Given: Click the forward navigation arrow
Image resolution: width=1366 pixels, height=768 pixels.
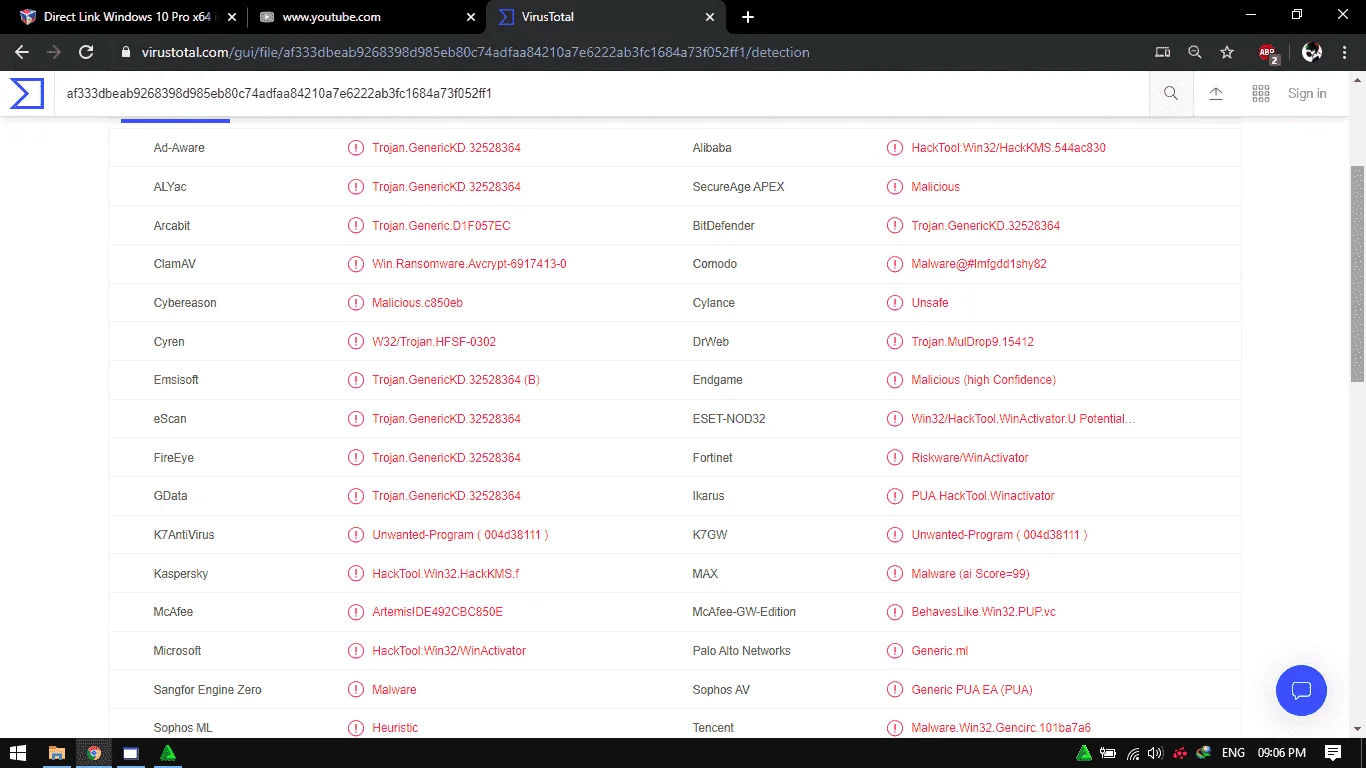Looking at the screenshot, I should pyautogui.click(x=54, y=52).
